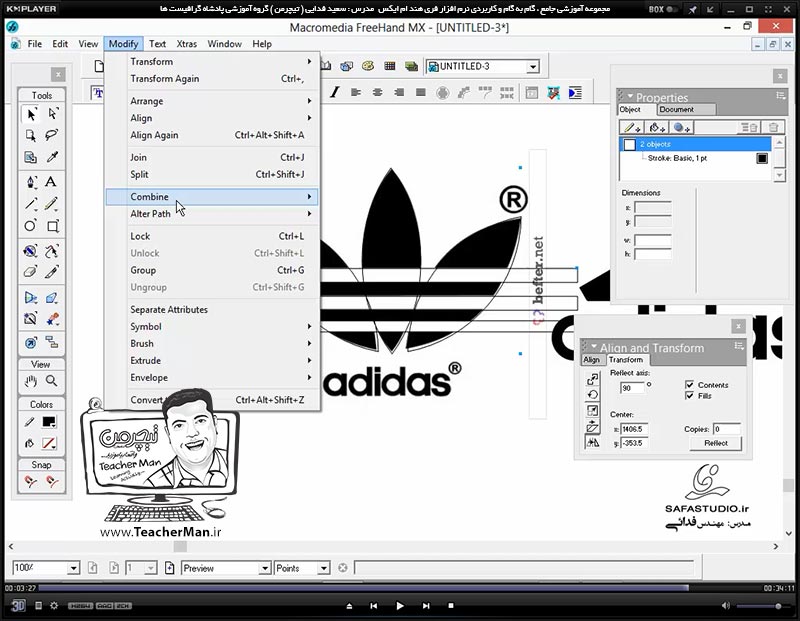Open the Alter Path submenu

[212, 214]
